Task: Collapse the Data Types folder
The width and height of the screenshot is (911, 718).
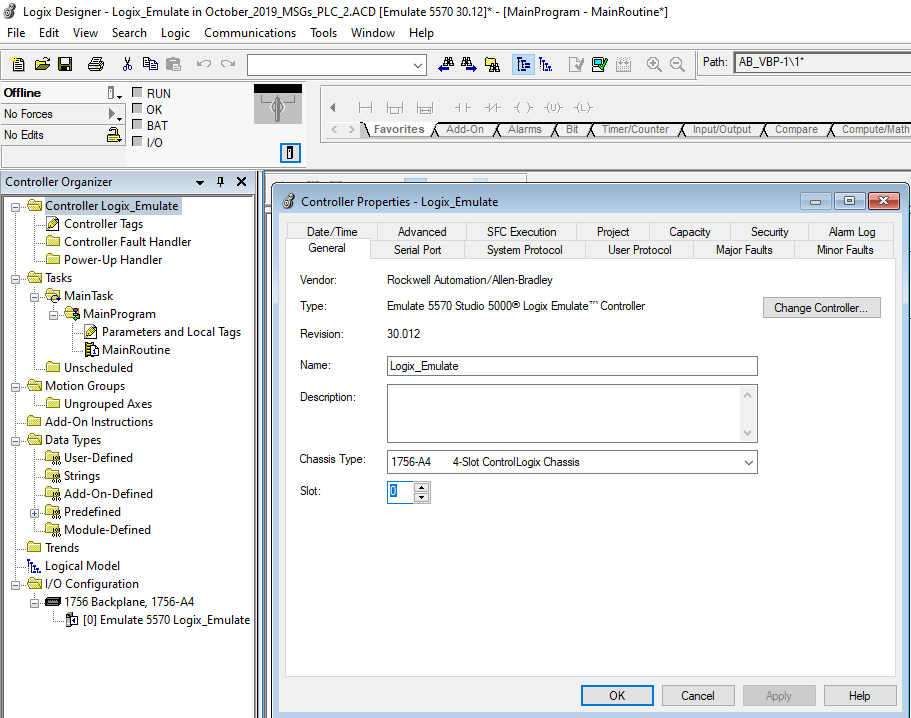Action: pos(16,441)
